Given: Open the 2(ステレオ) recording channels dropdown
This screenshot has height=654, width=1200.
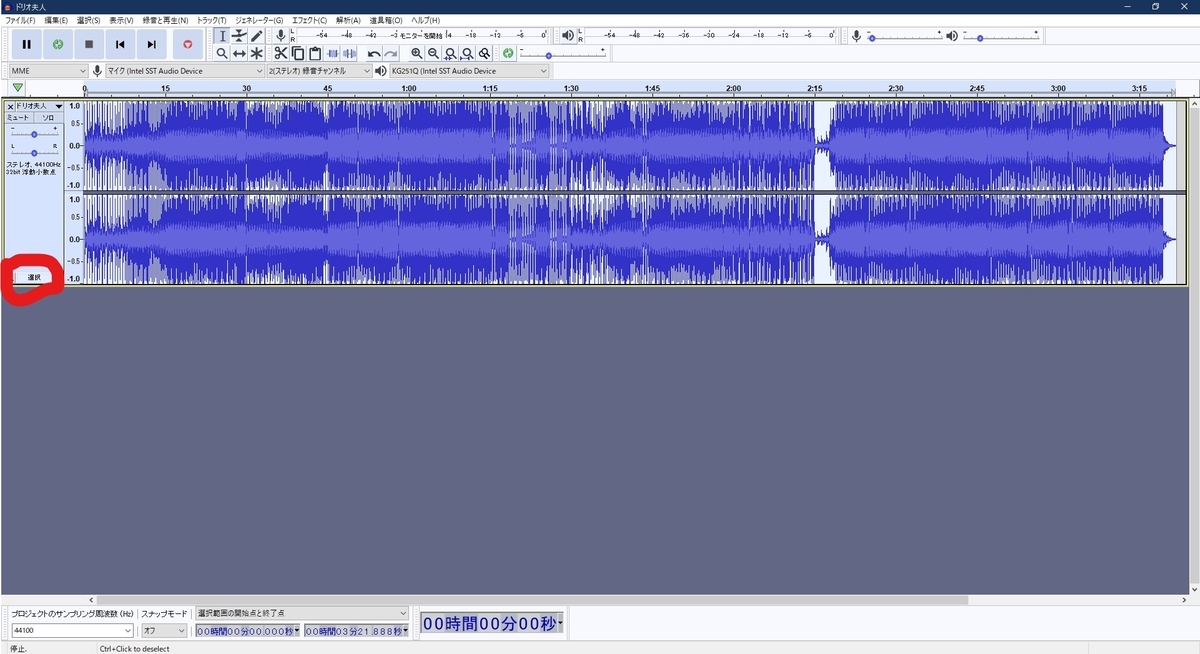Looking at the screenshot, I should (319, 71).
